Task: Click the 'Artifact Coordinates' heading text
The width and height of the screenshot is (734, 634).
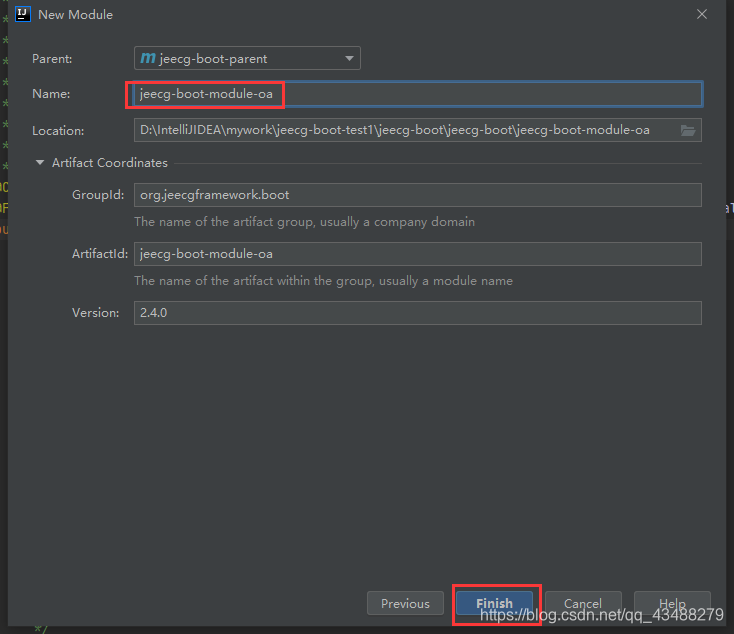Action: click(110, 163)
